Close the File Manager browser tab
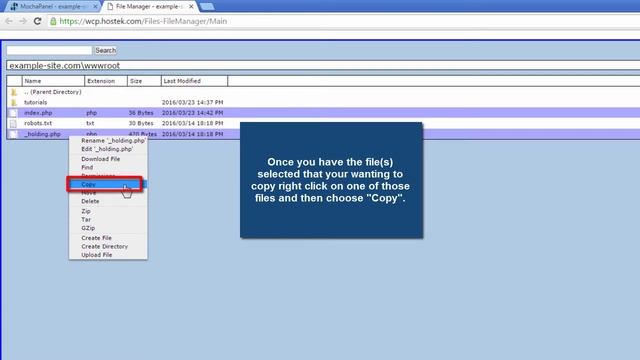Image resolution: width=640 pixels, height=360 pixels. pyautogui.click(x=191, y=7)
